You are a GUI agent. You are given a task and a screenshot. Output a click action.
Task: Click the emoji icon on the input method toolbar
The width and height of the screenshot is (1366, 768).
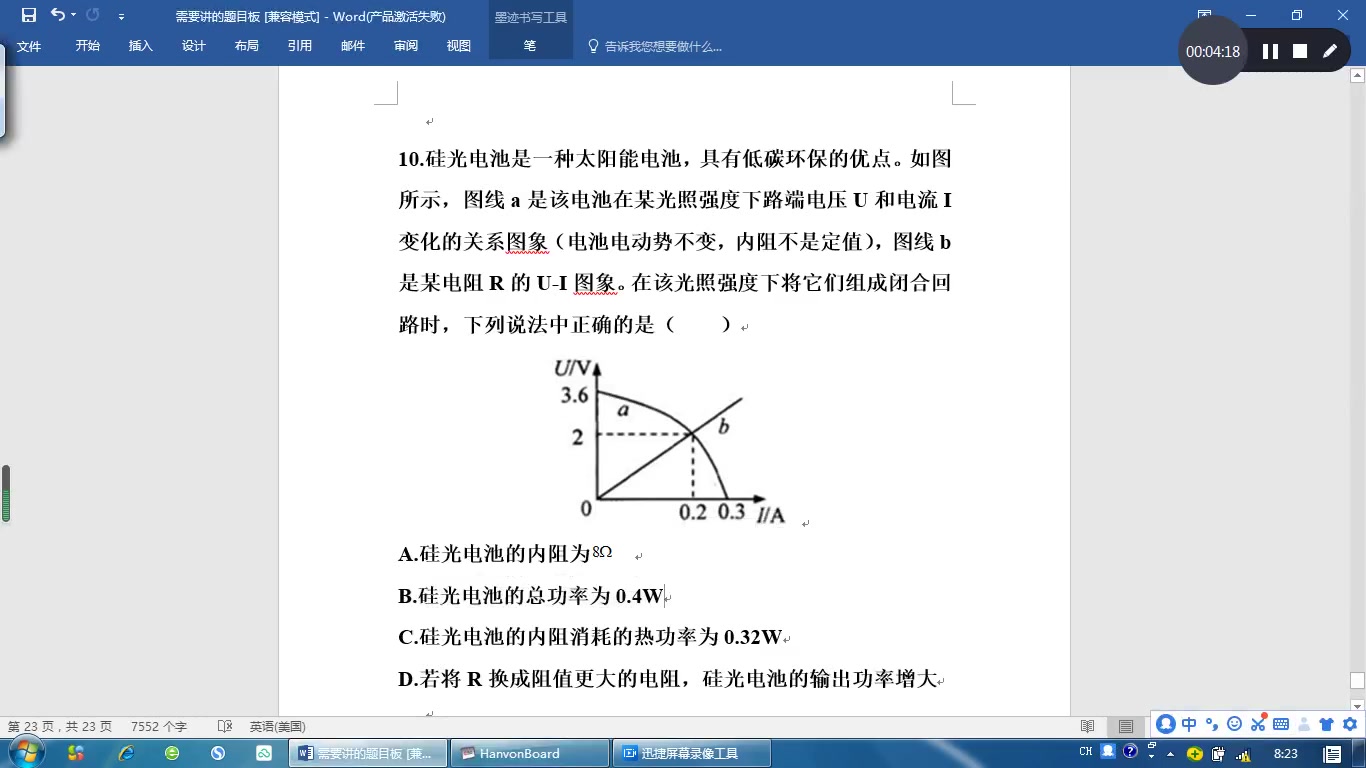coord(1234,727)
